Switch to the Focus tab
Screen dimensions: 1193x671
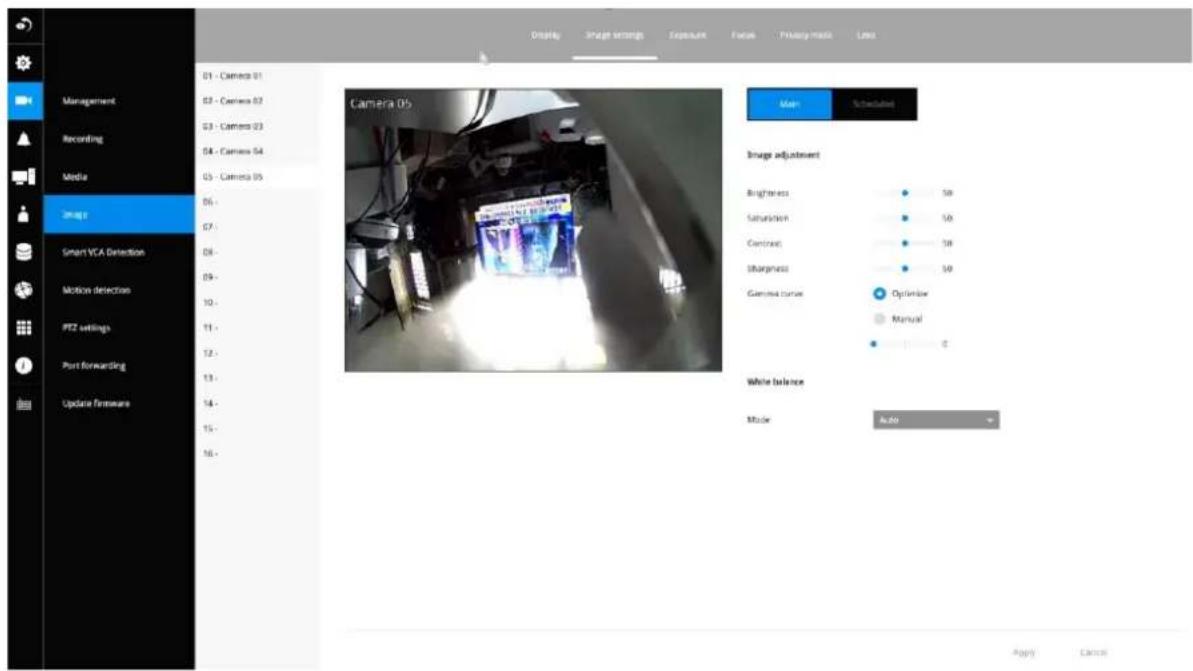[743, 35]
